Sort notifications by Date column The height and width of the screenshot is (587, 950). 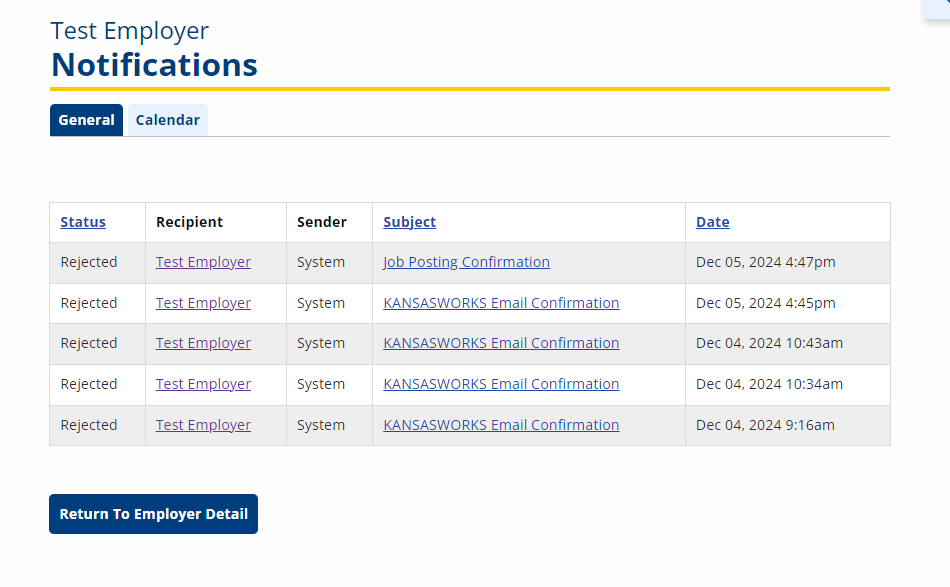click(x=712, y=222)
